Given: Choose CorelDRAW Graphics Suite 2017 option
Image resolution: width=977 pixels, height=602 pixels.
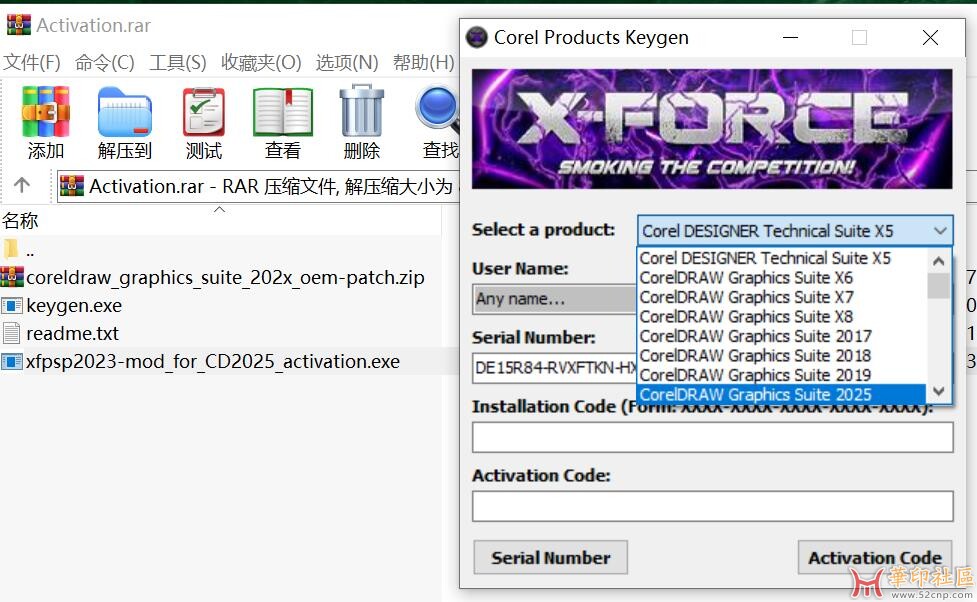Looking at the screenshot, I should (782, 336).
